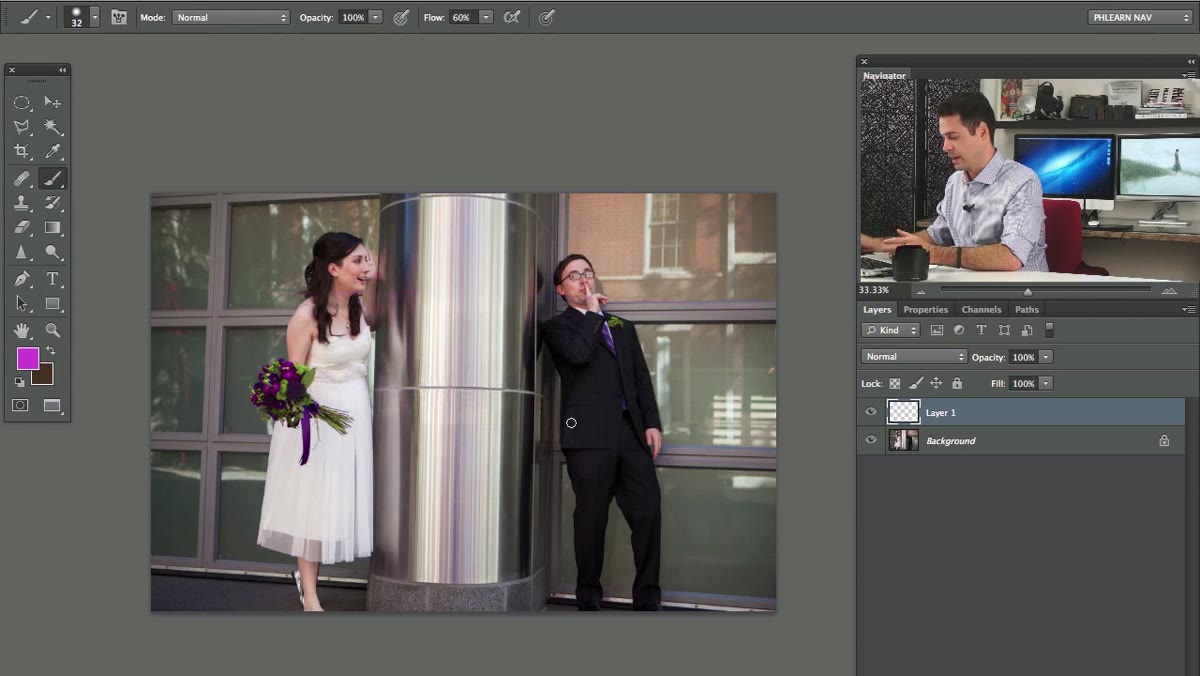This screenshot has height=676, width=1200.
Task: Open layer Opacity dropdown arrow
Action: [1046, 356]
